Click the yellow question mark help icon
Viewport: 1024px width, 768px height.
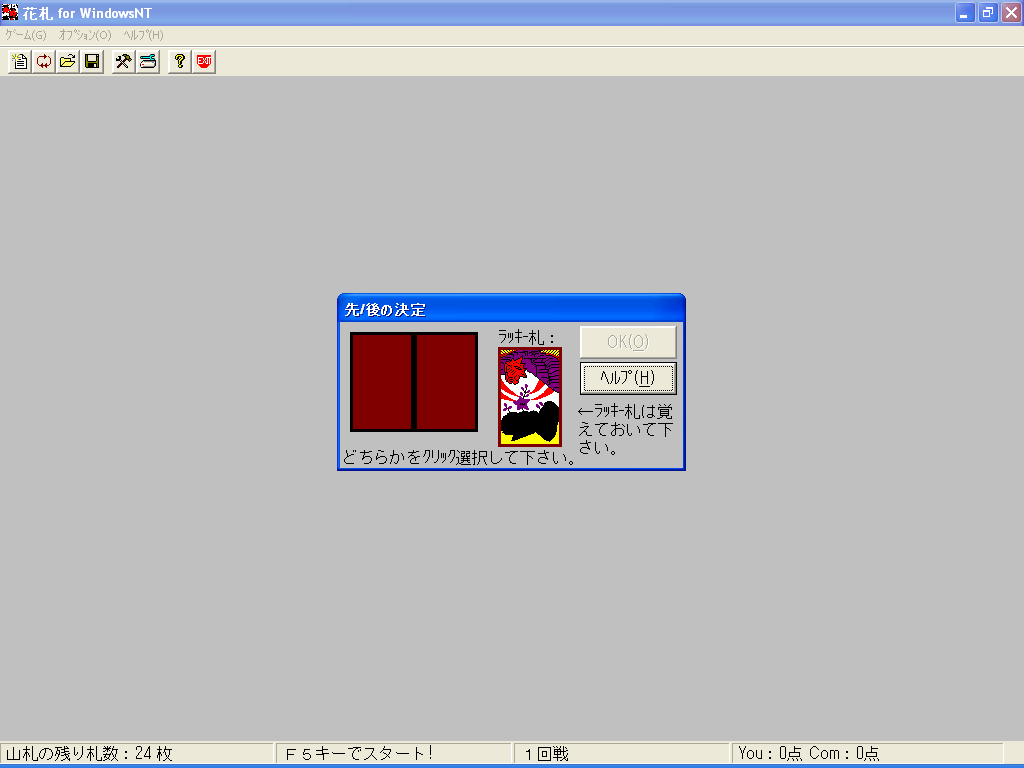(180, 61)
